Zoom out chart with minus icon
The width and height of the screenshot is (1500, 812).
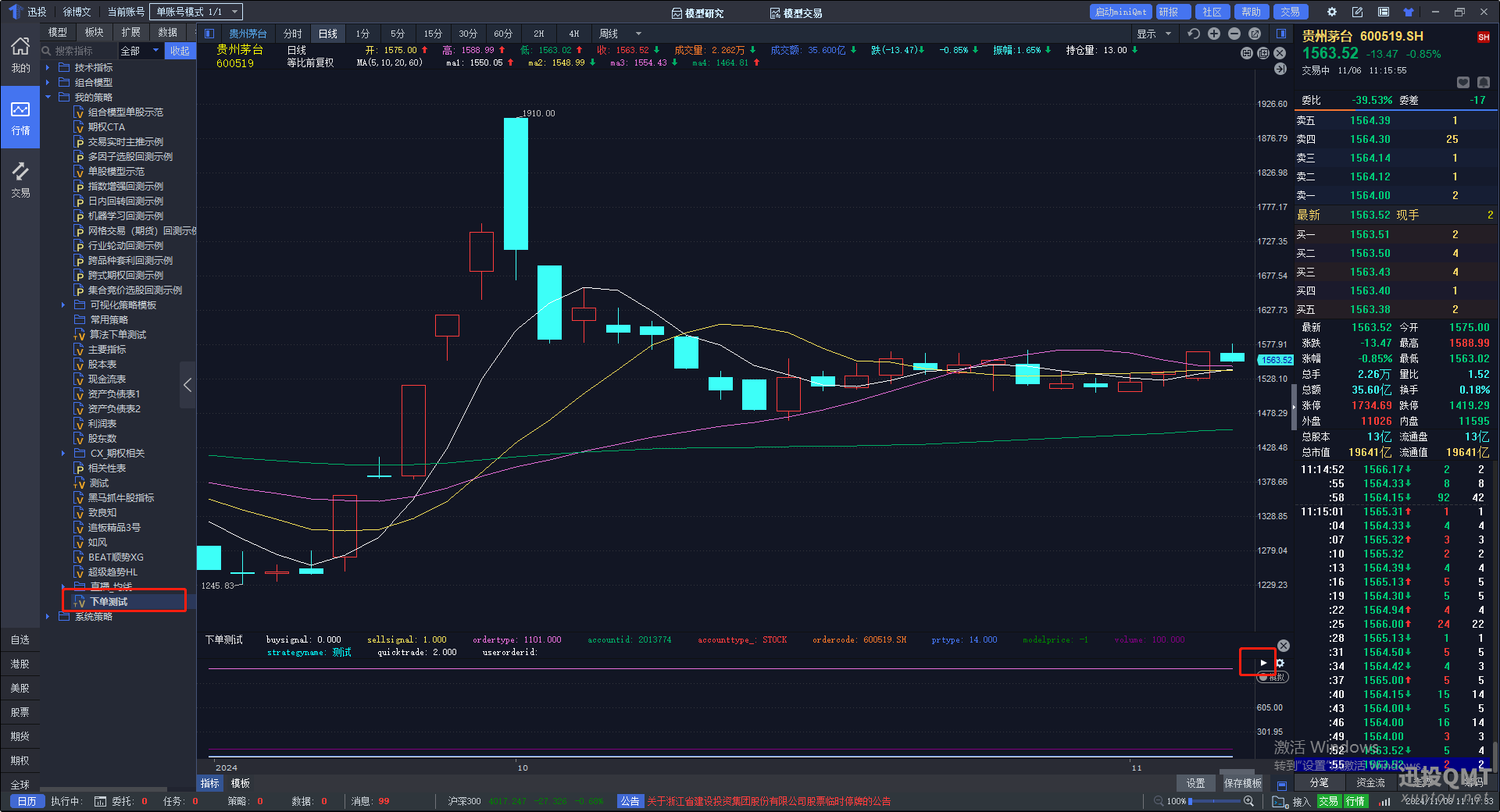tap(1234, 34)
